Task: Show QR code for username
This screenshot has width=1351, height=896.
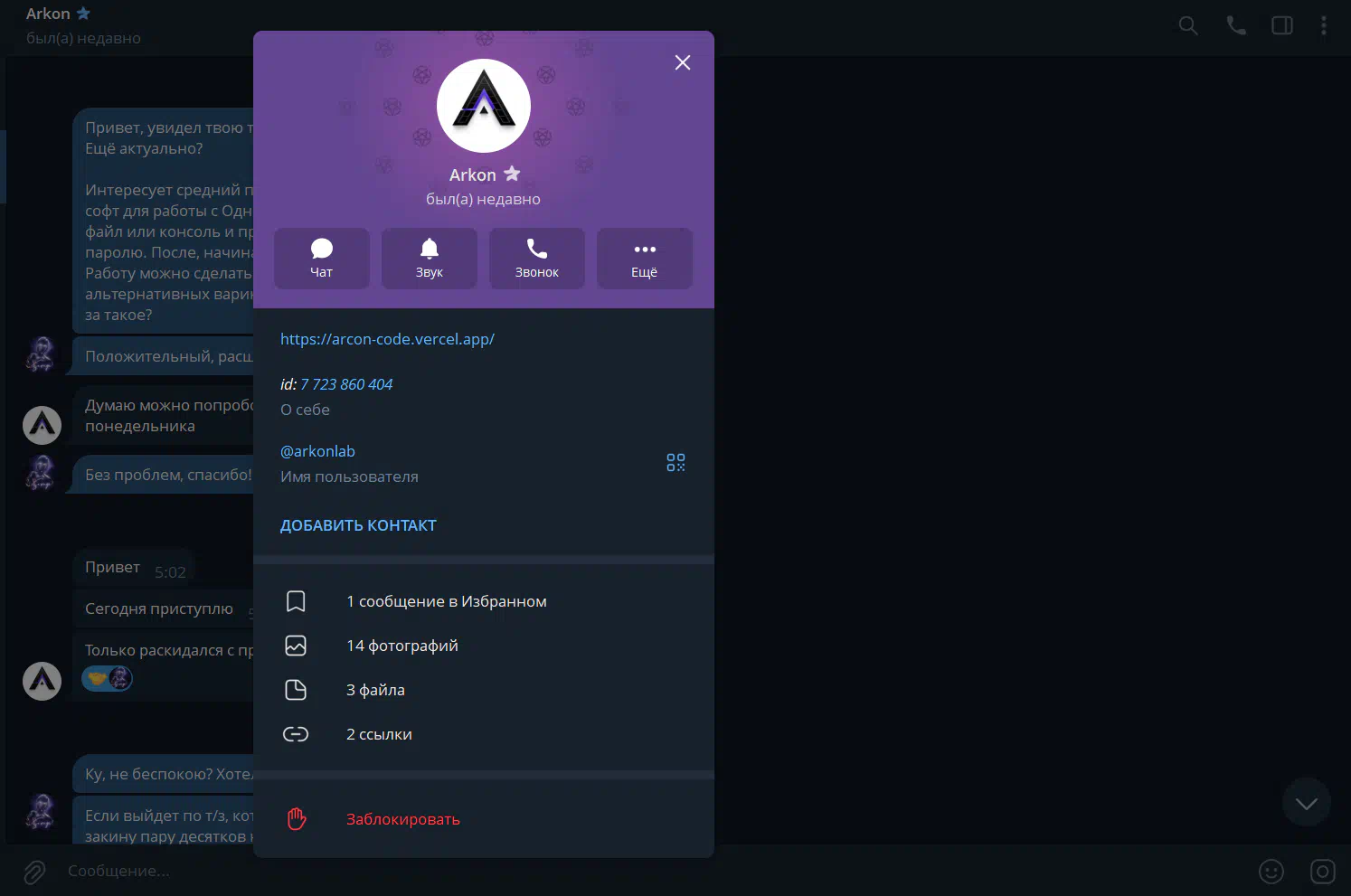Action: coord(675,463)
